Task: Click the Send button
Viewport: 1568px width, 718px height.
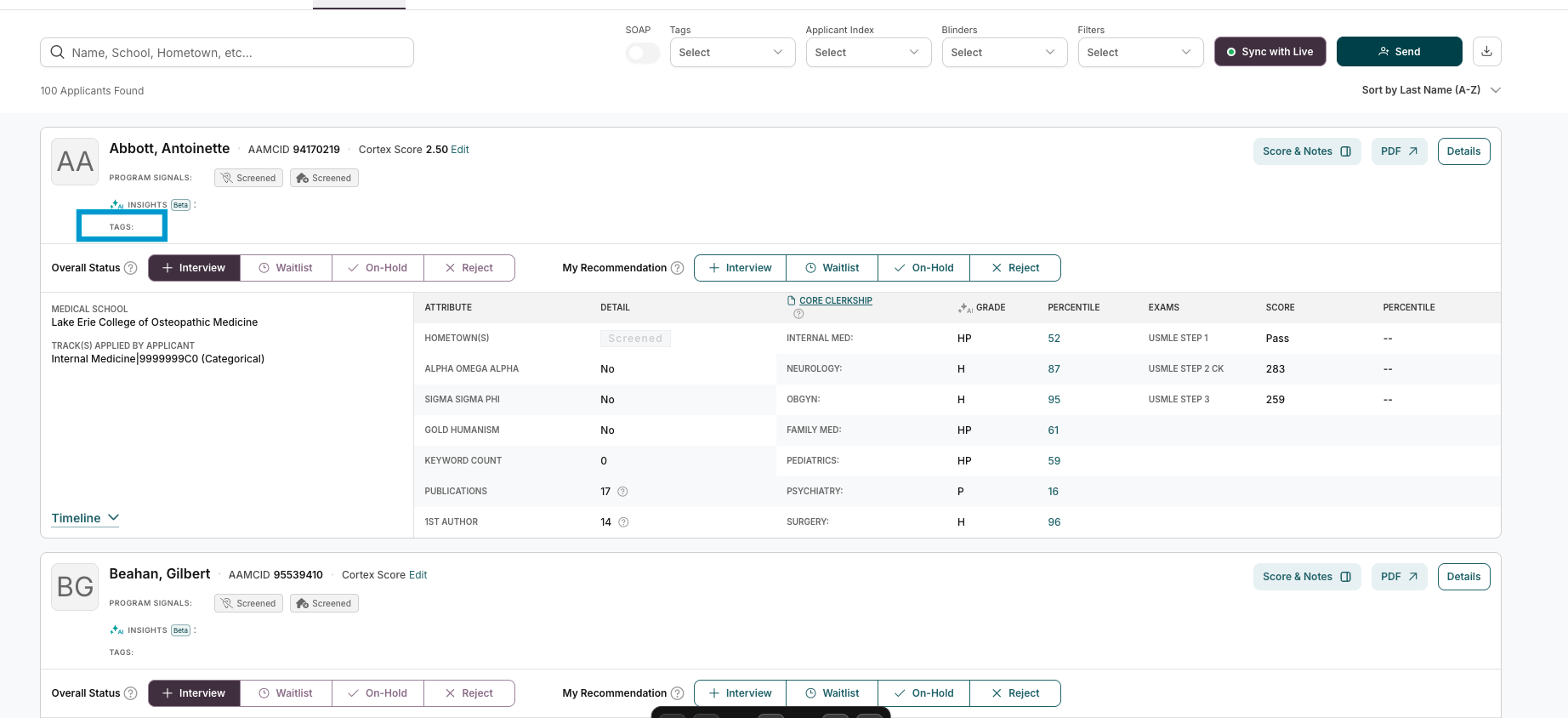Action: point(1399,52)
